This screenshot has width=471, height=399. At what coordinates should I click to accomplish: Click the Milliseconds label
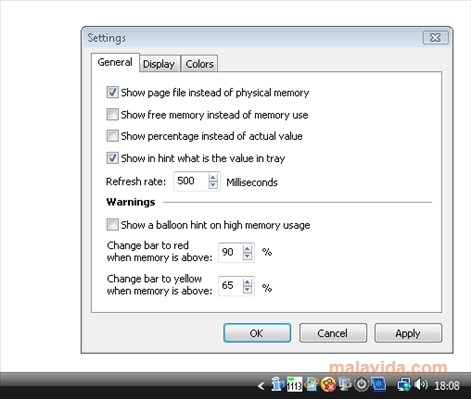pyautogui.click(x=252, y=182)
